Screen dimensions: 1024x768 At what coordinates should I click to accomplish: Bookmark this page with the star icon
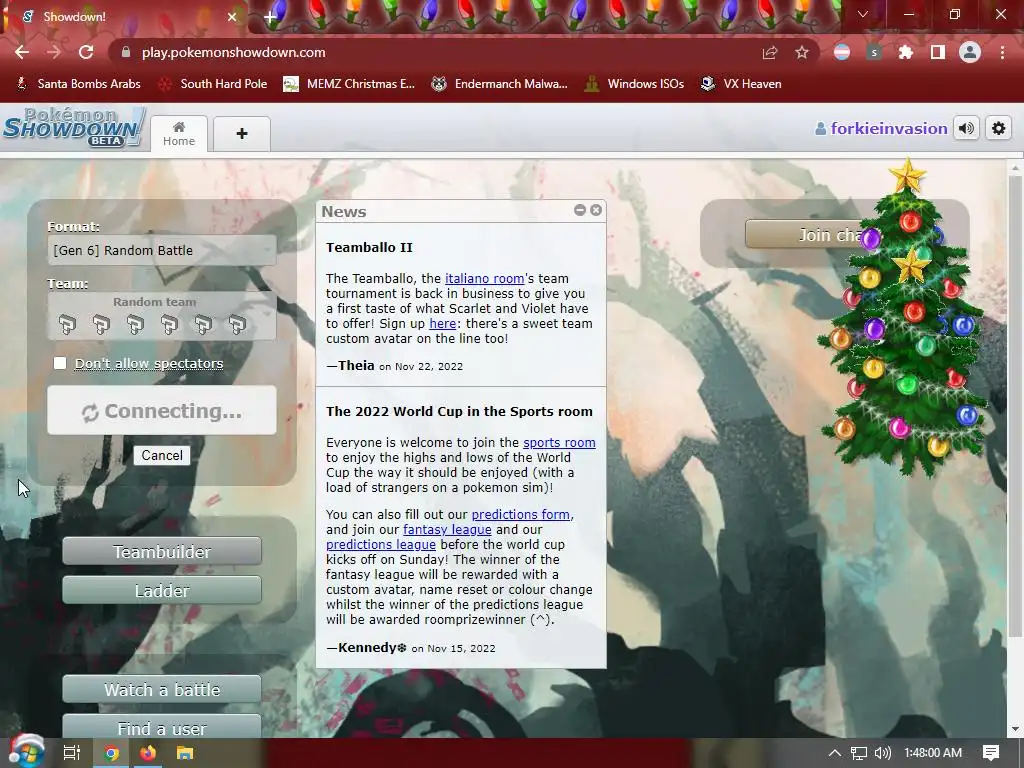pyautogui.click(x=802, y=52)
